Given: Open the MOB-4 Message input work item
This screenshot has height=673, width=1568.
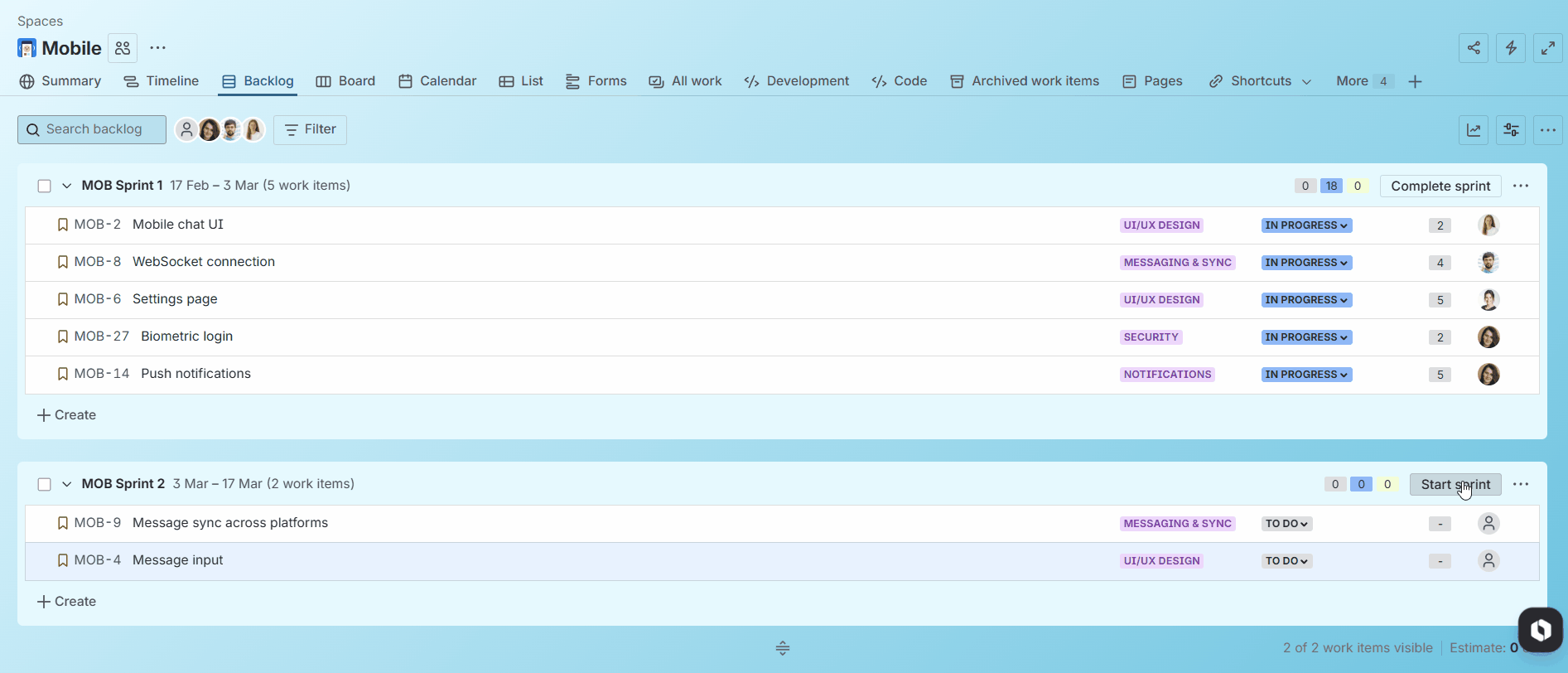Looking at the screenshot, I should 177,560.
